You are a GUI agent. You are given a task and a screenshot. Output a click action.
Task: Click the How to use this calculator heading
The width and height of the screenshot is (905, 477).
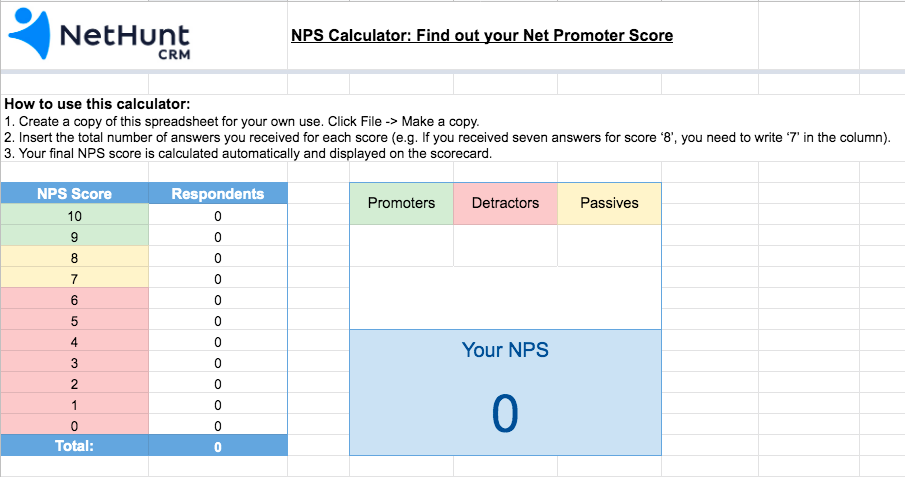(x=97, y=104)
